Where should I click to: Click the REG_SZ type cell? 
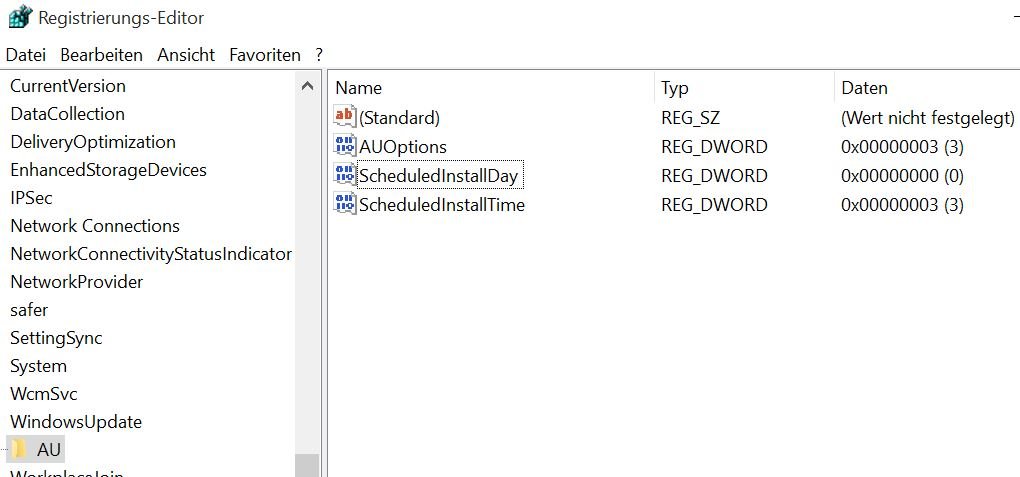coord(690,118)
